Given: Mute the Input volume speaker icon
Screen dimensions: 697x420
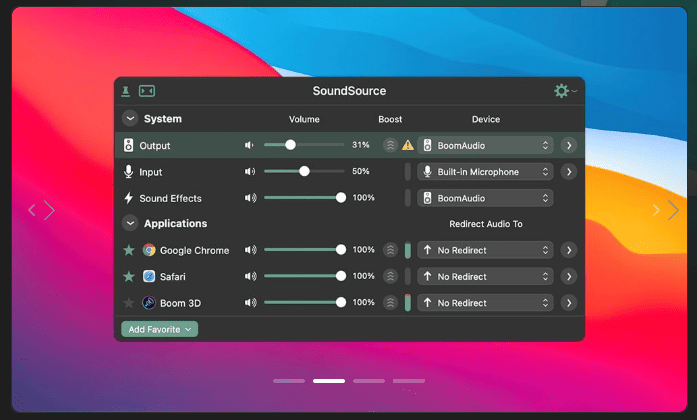Looking at the screenshot, I should 250,171.
